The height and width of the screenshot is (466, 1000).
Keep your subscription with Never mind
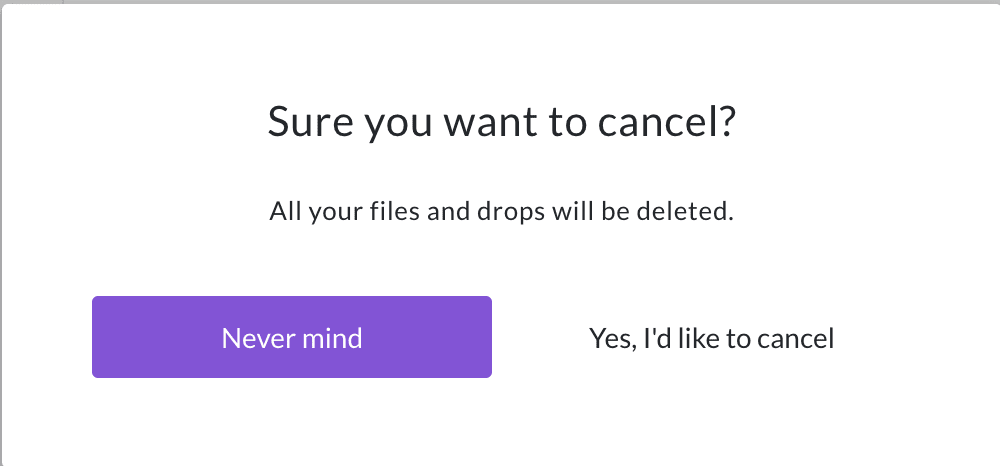[x=291, y=337]
